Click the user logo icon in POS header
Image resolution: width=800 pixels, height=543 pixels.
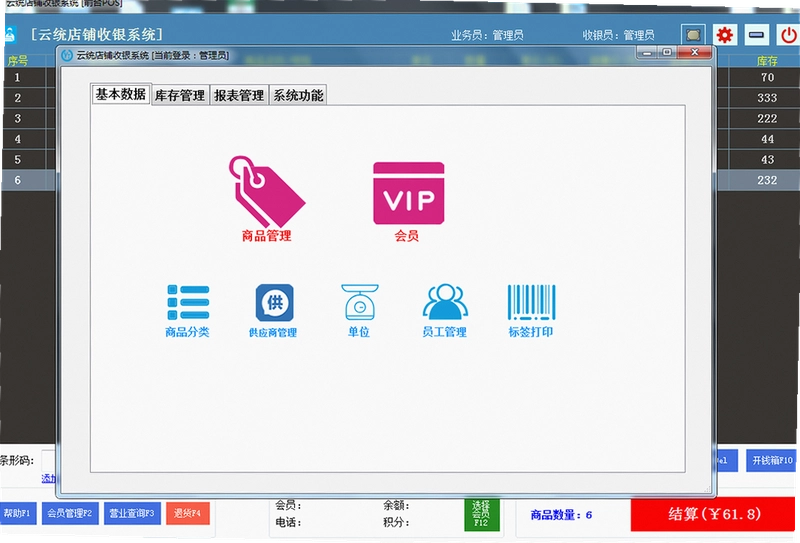click(x=10, y=35)
